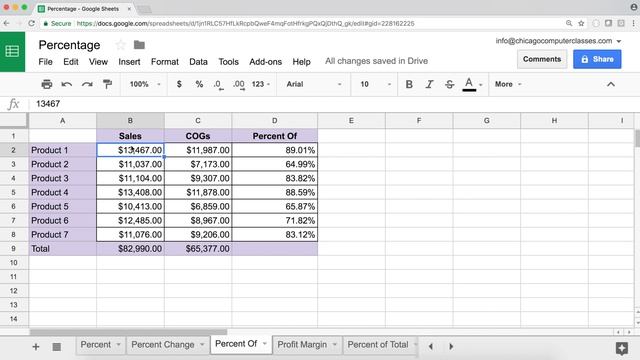Apply percent format with the % icon
Image resolution: width=640 pixels, height=360 pixels.
[x=199, y=84]
